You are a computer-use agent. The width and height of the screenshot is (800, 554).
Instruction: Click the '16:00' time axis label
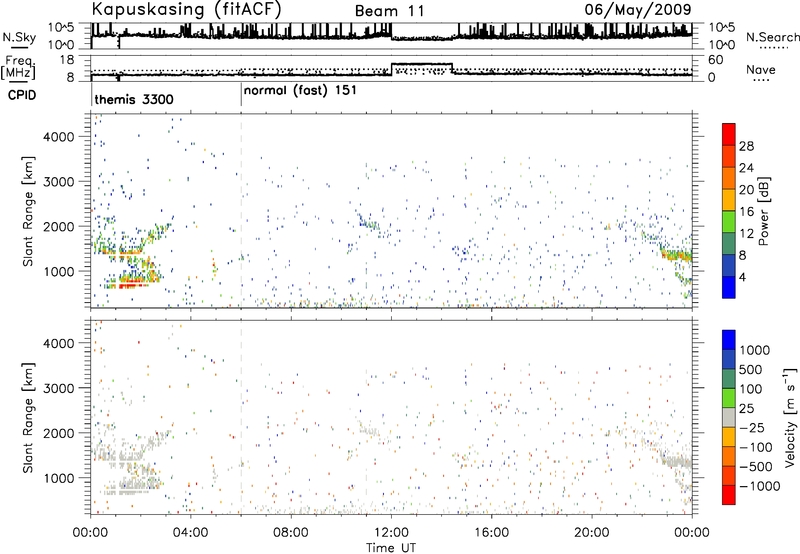[491, 533]
